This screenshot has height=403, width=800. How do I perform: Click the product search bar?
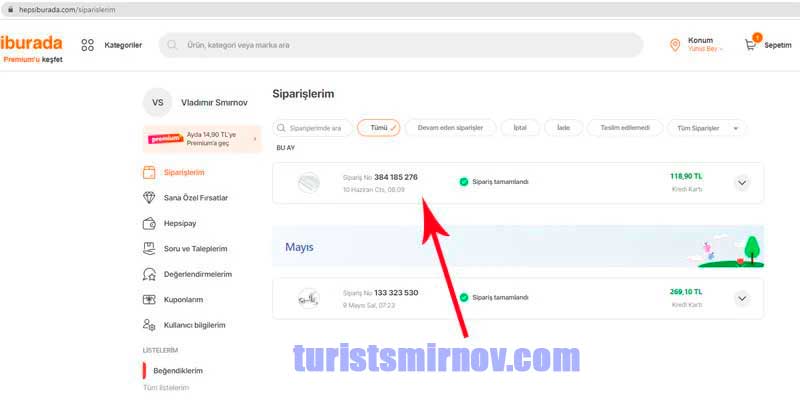pyautogui.click(x=400, y=45)
